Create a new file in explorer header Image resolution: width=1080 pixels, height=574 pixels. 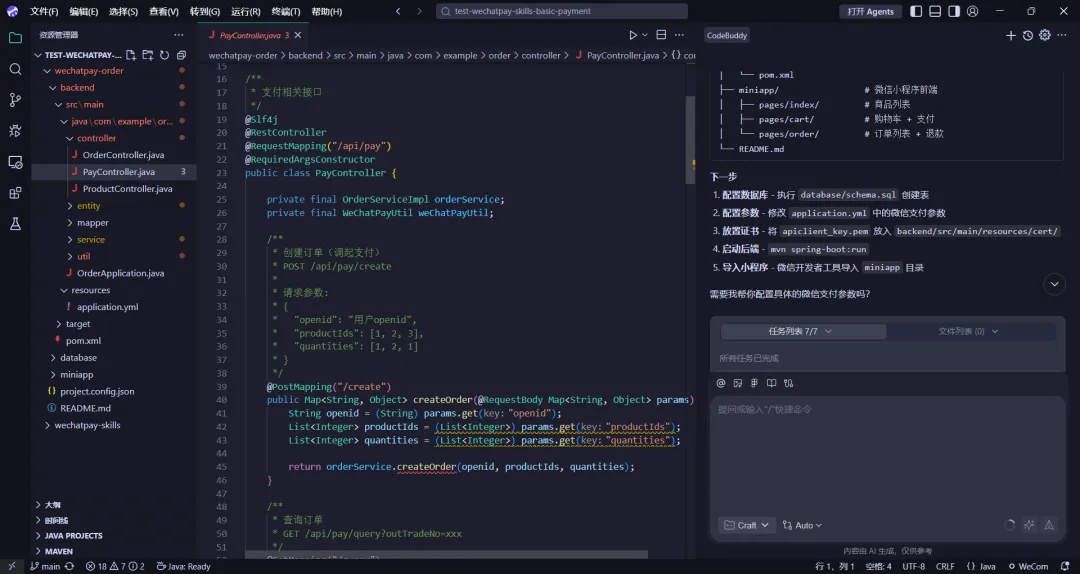[131, 55]
